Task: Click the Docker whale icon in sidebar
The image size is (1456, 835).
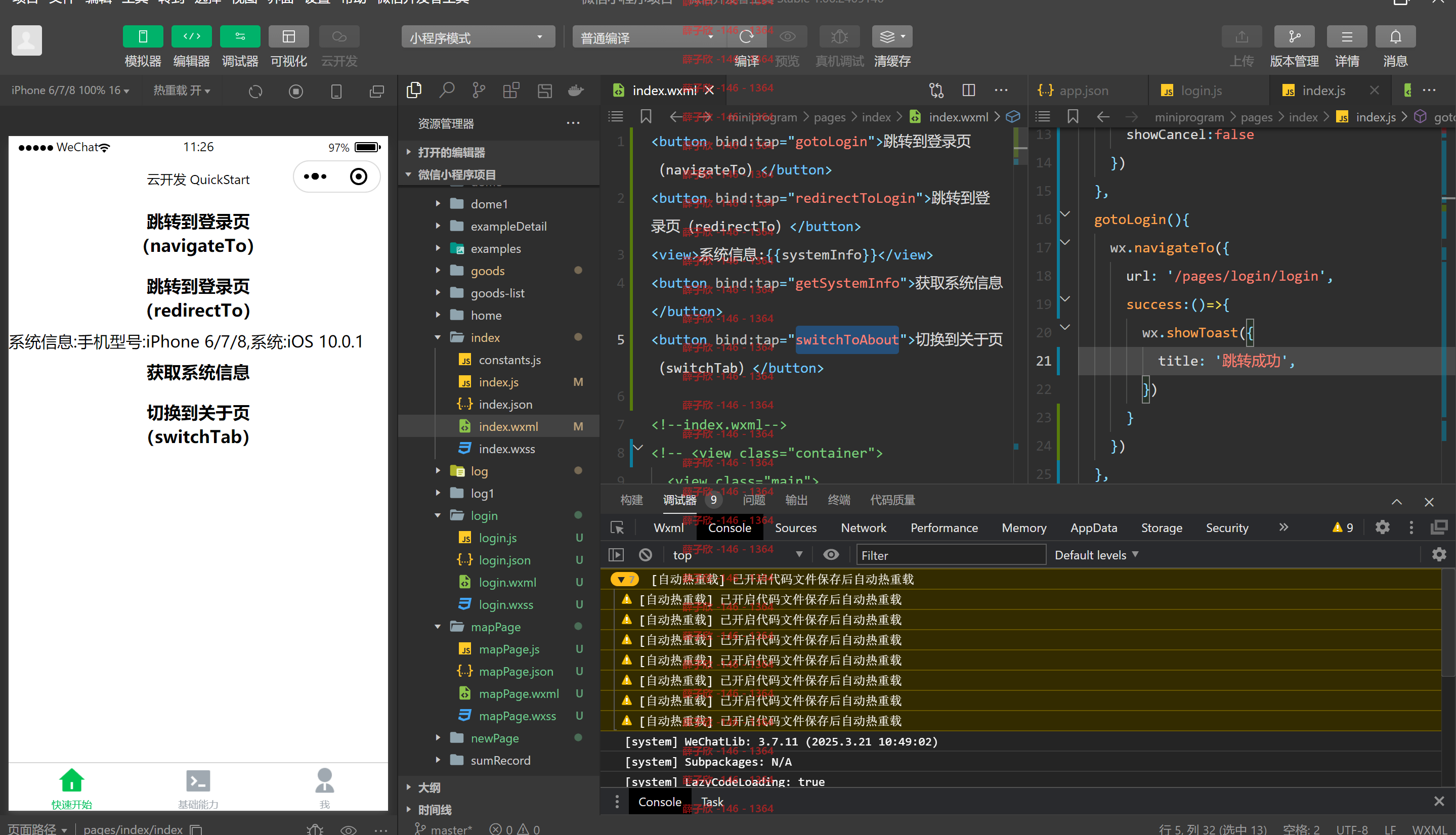Action: click(x=575, y=90)
